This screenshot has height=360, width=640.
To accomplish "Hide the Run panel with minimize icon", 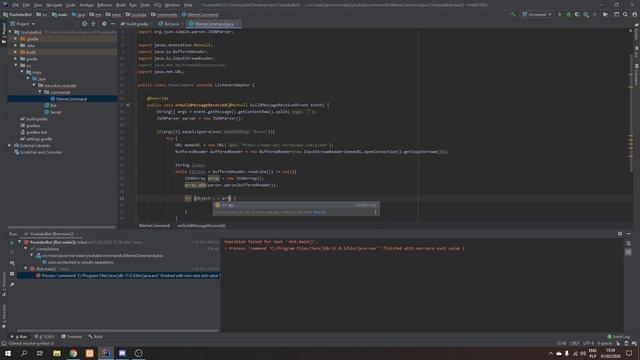I will (x=629, y=234).
